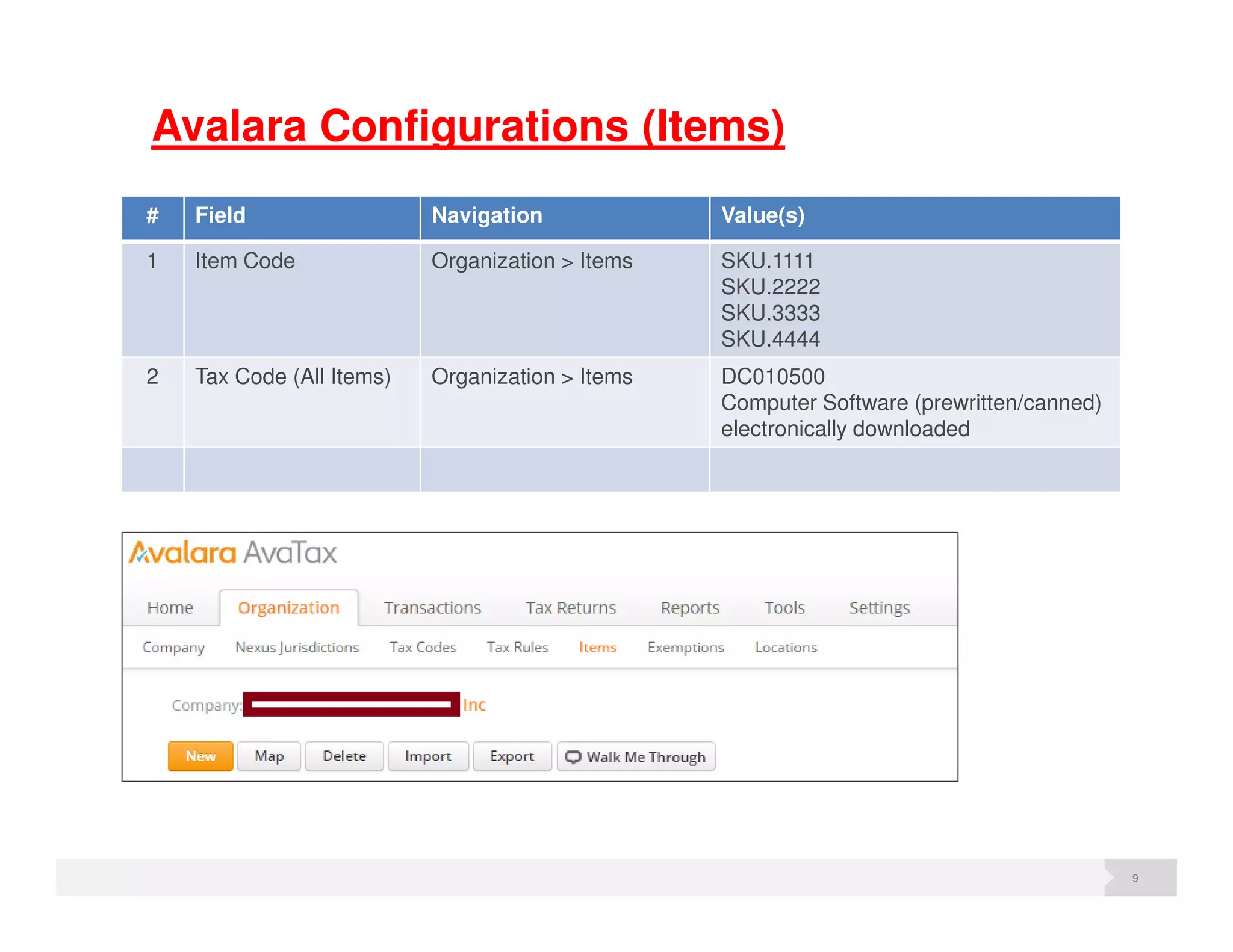1233x952 pixels.
Task: Select the Organization tab
Action: [x=288, y=608]
